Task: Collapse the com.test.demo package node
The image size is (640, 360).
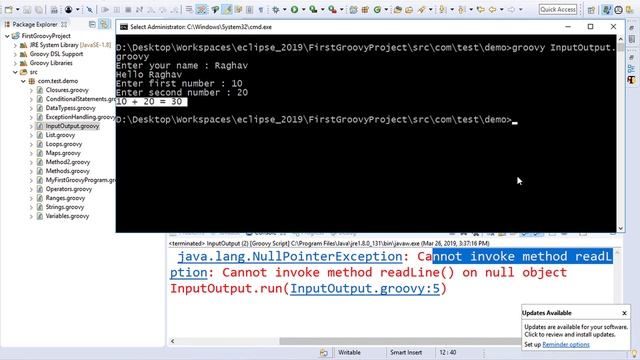Action: (x=23, y=81)
